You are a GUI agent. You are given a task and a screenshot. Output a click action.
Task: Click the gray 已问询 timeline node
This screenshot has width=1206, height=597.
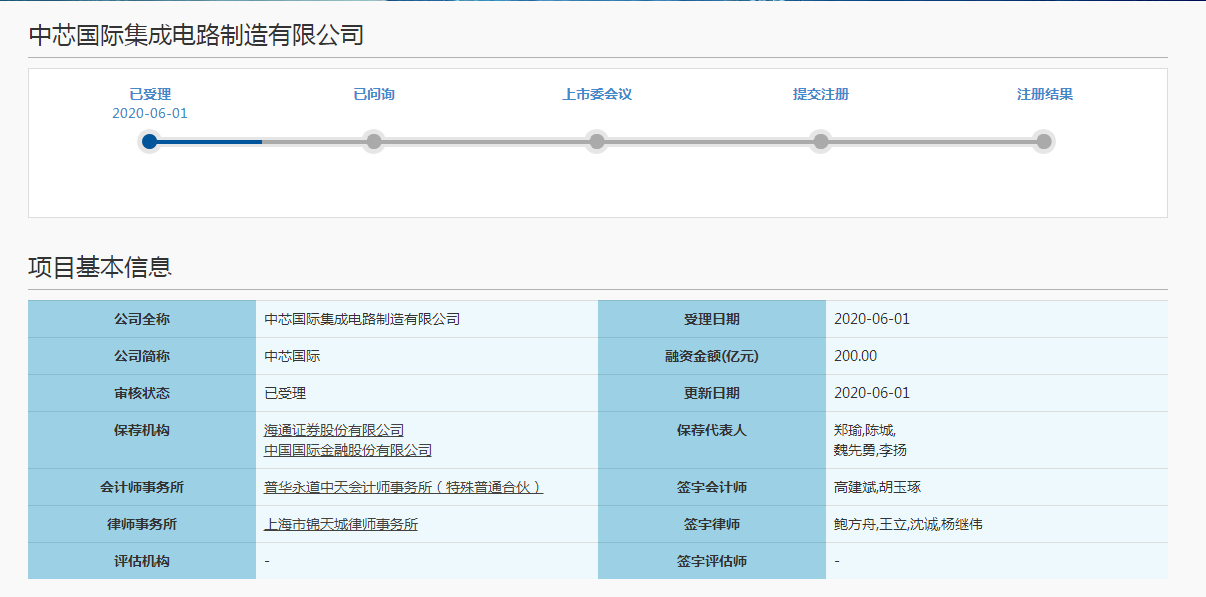tap(373, 142)
